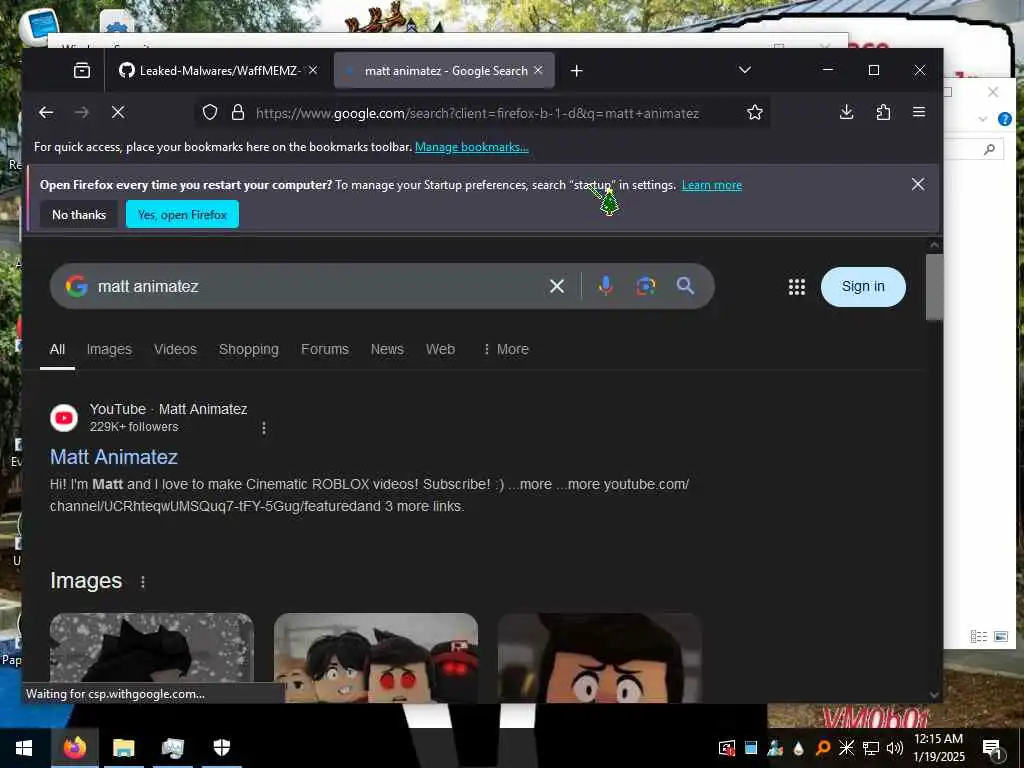Open the Matt Animatez result link

pyautogui.click(x=114, y=457)
